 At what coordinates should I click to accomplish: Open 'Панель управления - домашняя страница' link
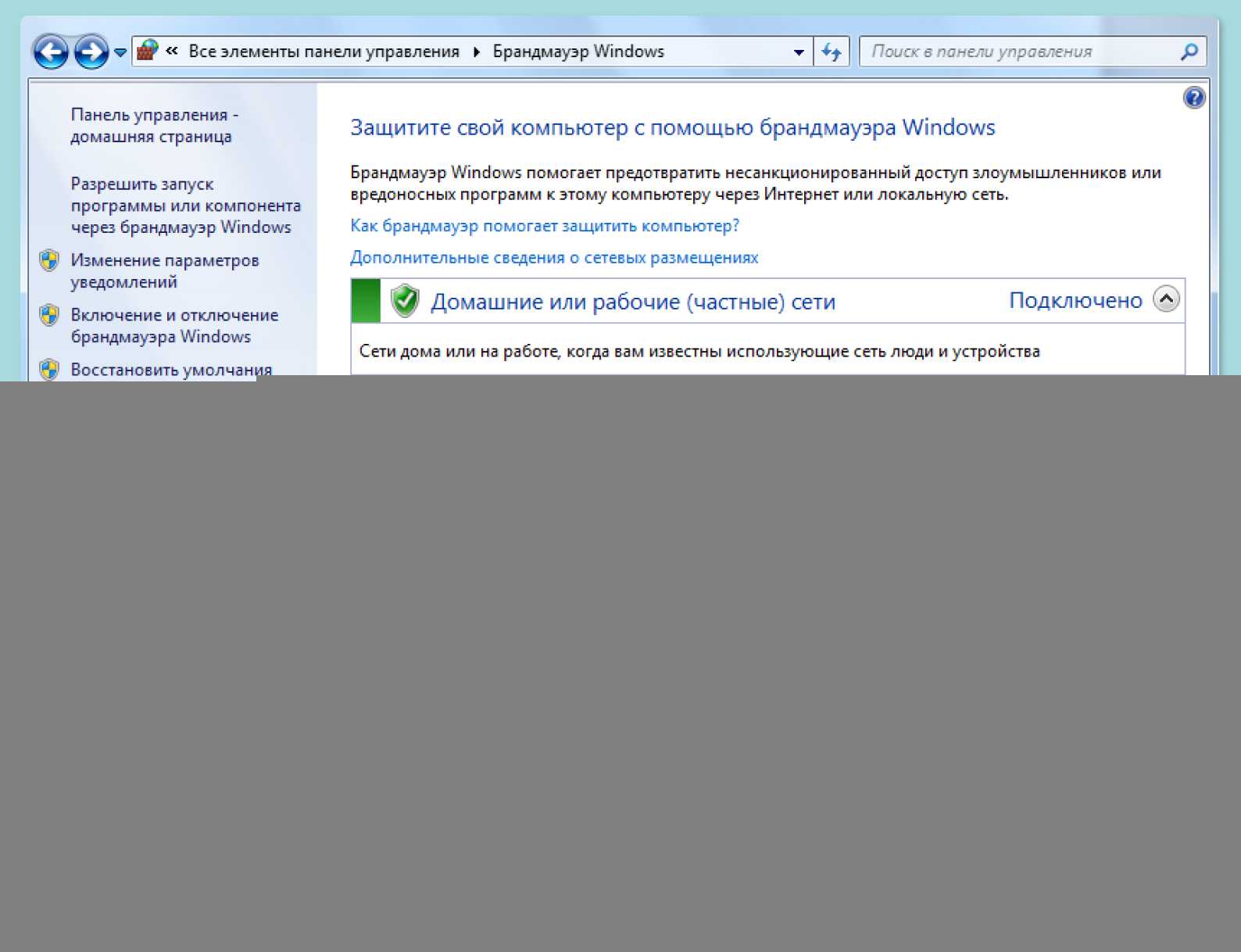[x=155, y=125]
